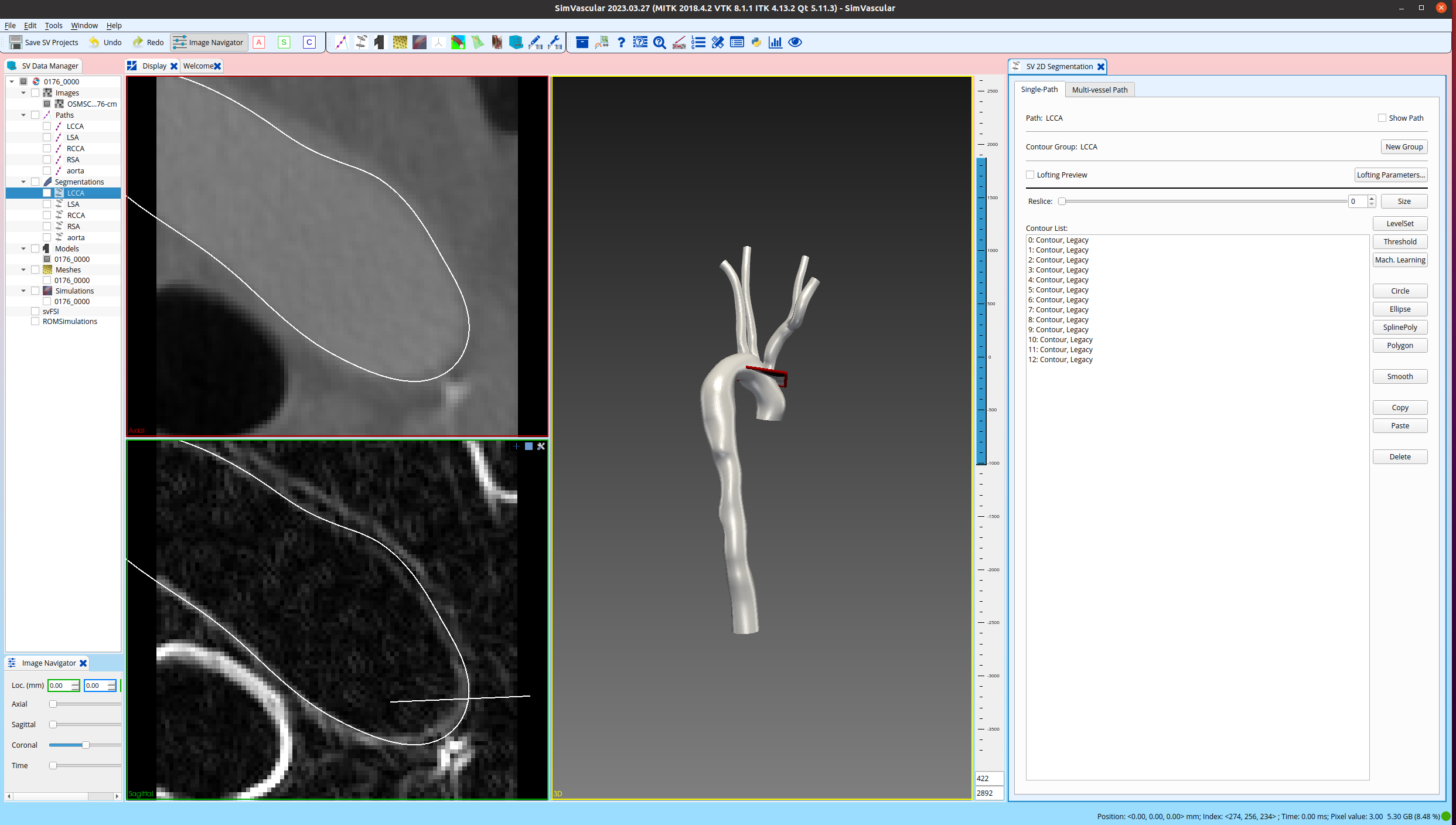Click the New Group button

1404,146
